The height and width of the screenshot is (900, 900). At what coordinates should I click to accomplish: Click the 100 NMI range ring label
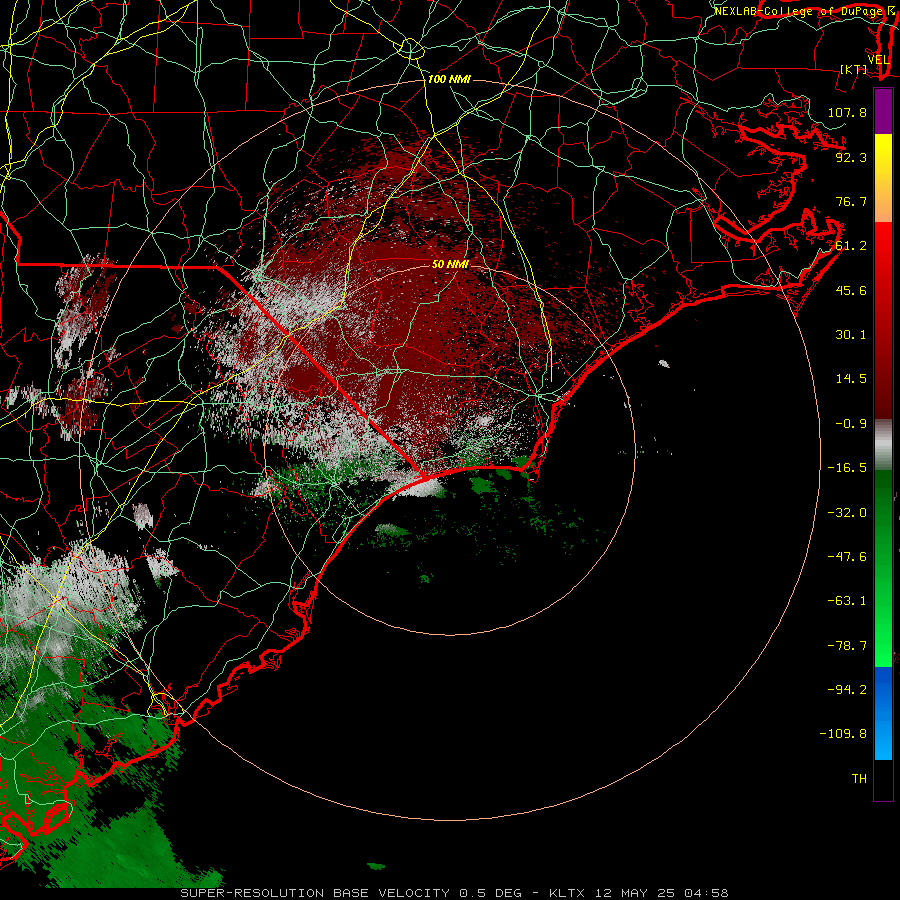[x=449, y=79]
